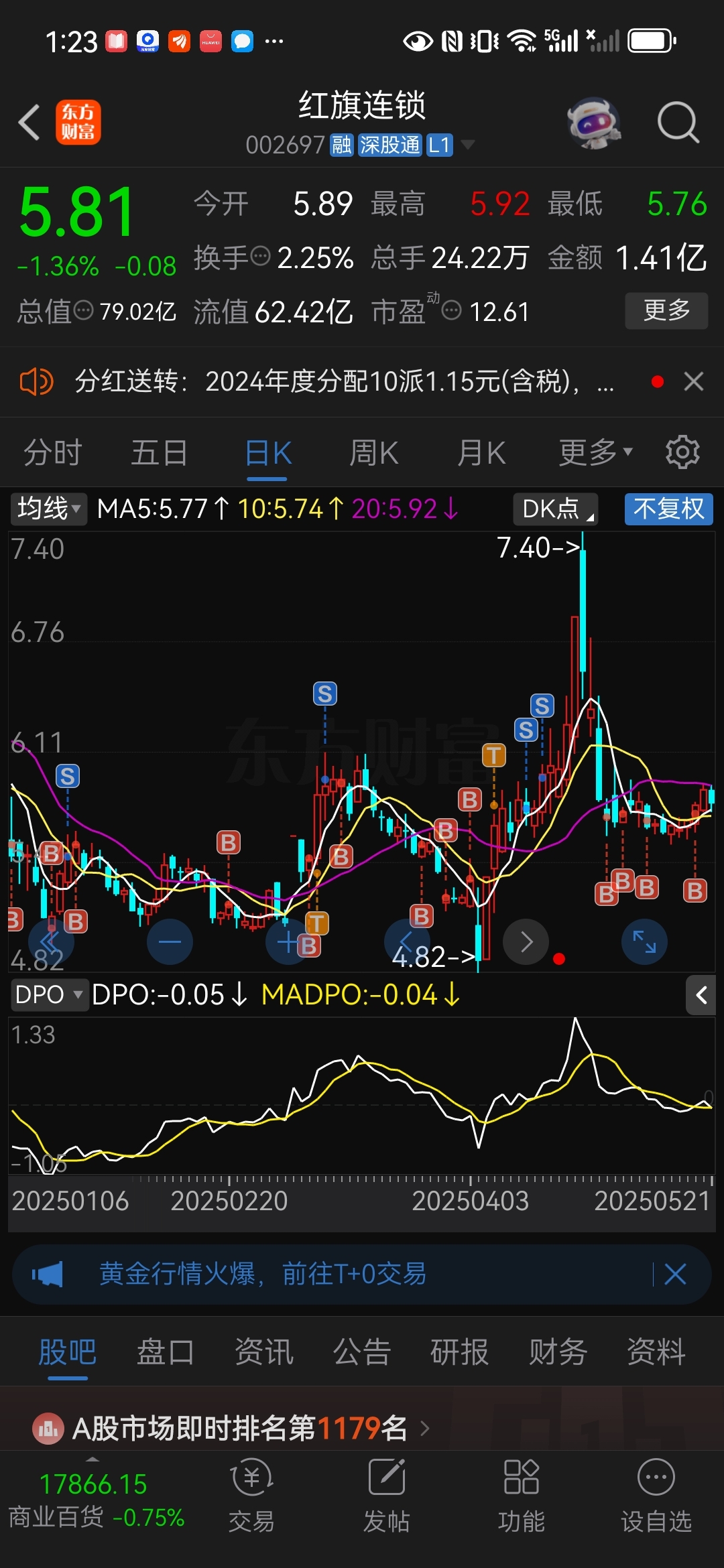The width and height of the screenshot is (724, 1568).
Task: Tap the ranking bar-chart icon
Action: pos(48,1428)
